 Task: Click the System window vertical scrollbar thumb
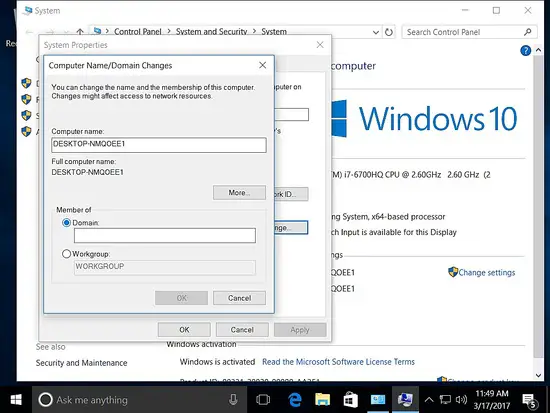pos(538,207)
